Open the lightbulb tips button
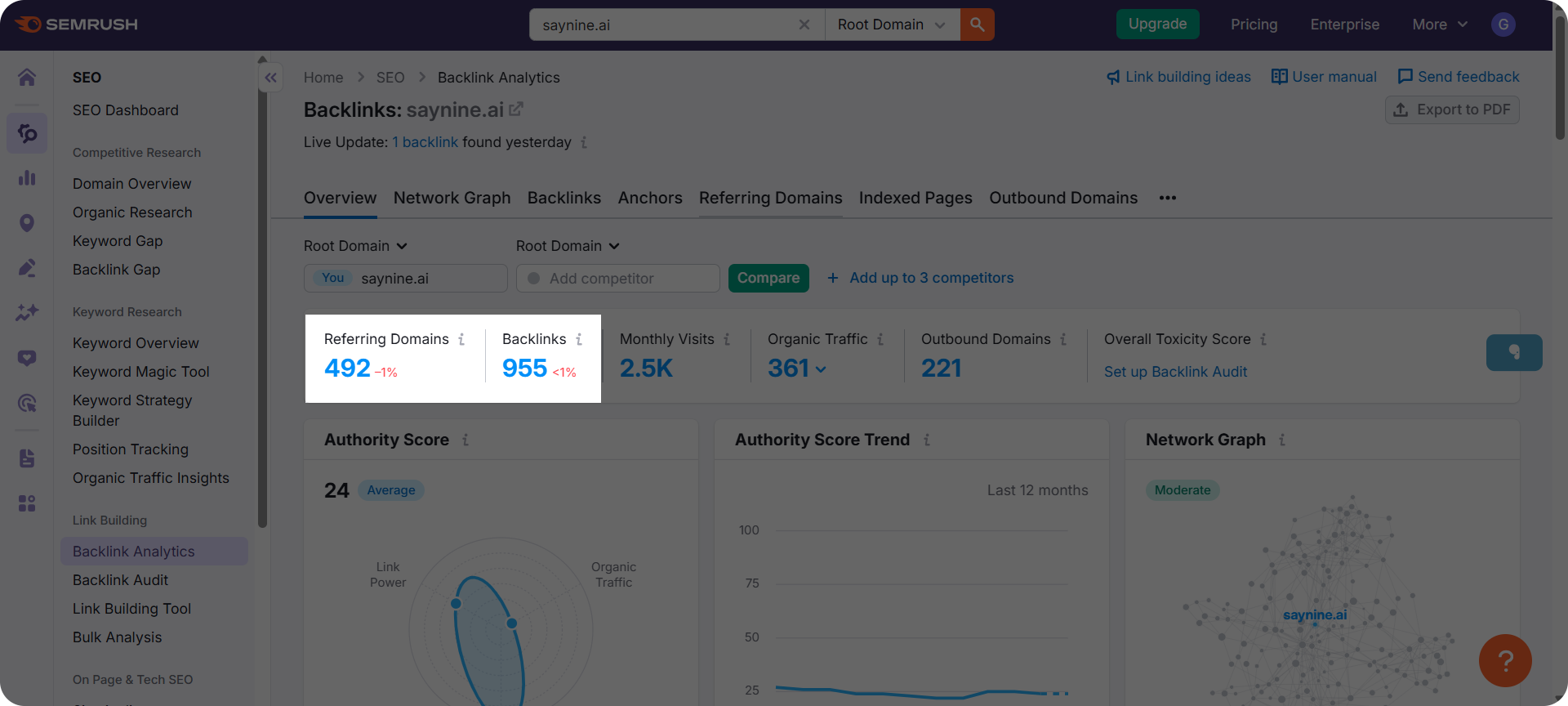Screen dimensions: 1568x706 [x=1514, y=352]
